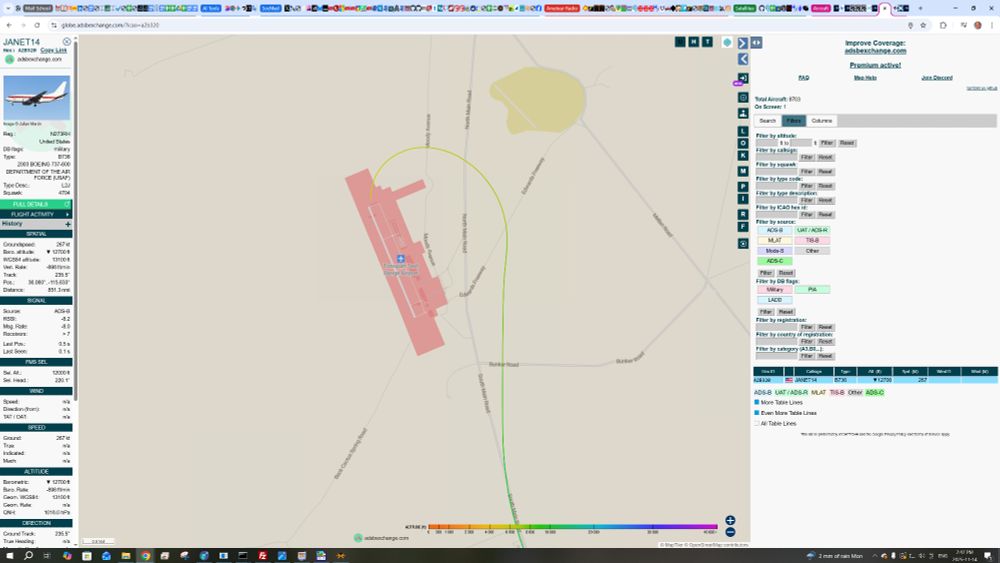Click the squawk filter input field
This screenshot has width=1000, height=563.
point(776,172)
